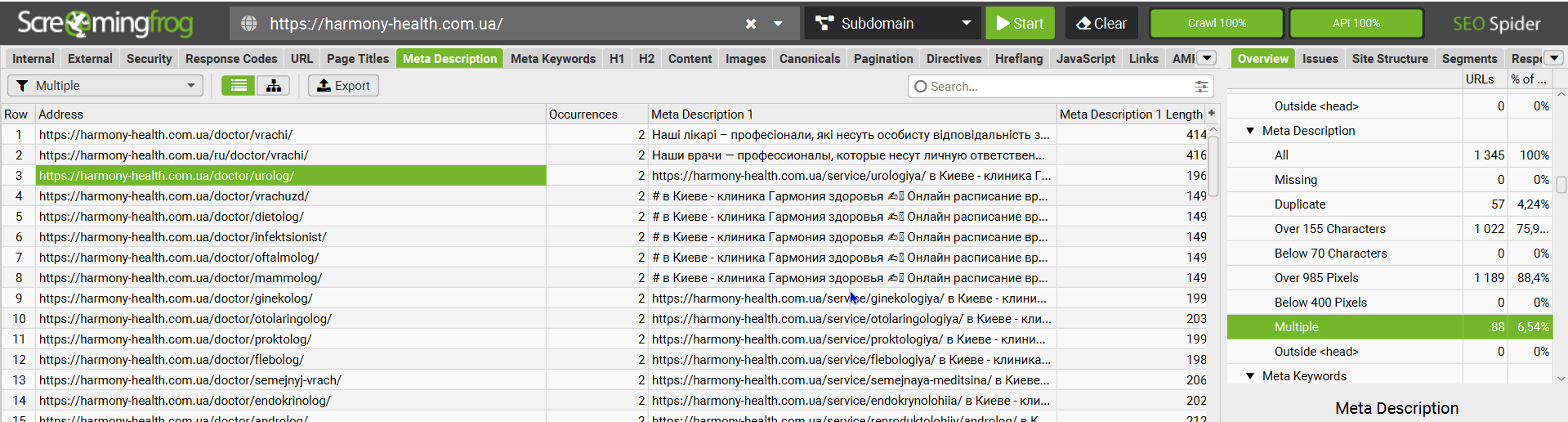Switch to the Page Titles tab
This screenshot has width=1568, height=422.
point(357,59)
